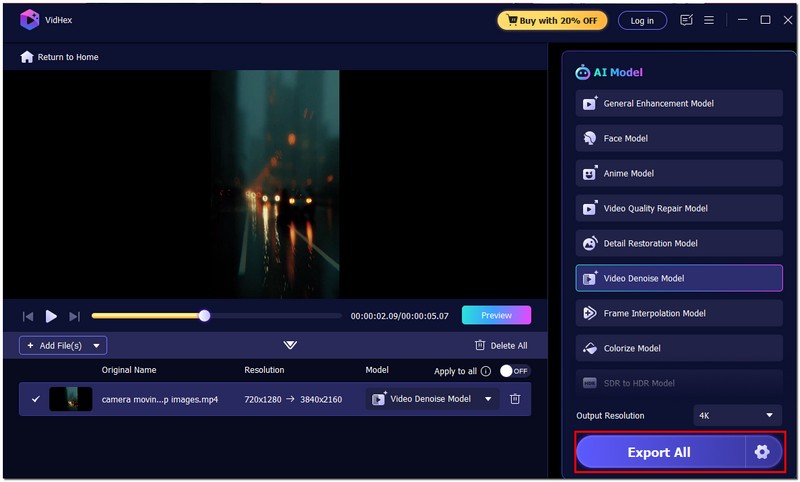The height and width of the screenshot is (482, 800).
Task: Skip to previous frame icon
Action: pos(28,316)
